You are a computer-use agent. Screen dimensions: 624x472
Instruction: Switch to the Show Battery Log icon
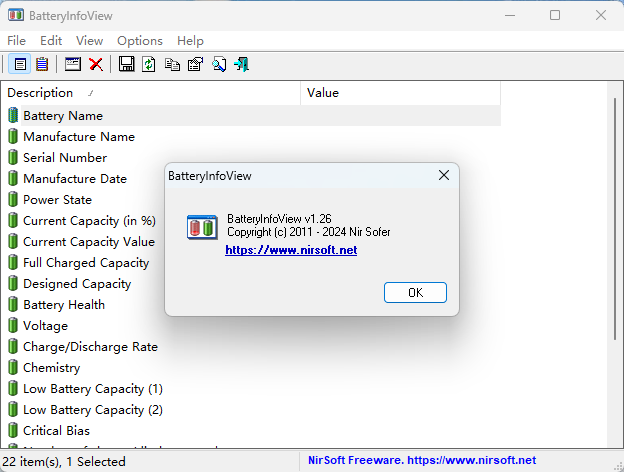42,64
